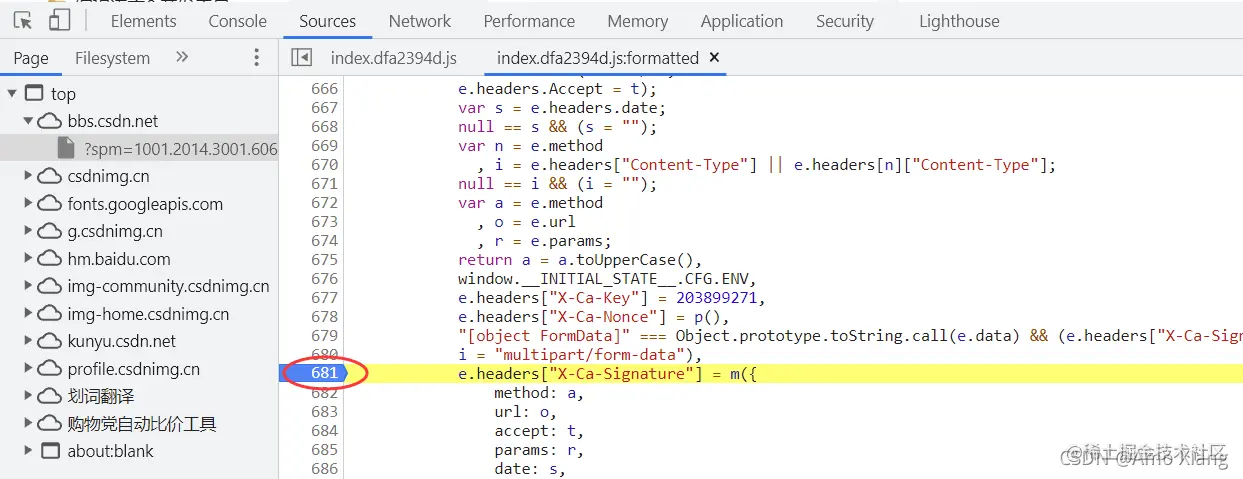This screenshot has width=1243, height=479.
Task: Set breakpoint on line 677
Action: coord(324,298)
